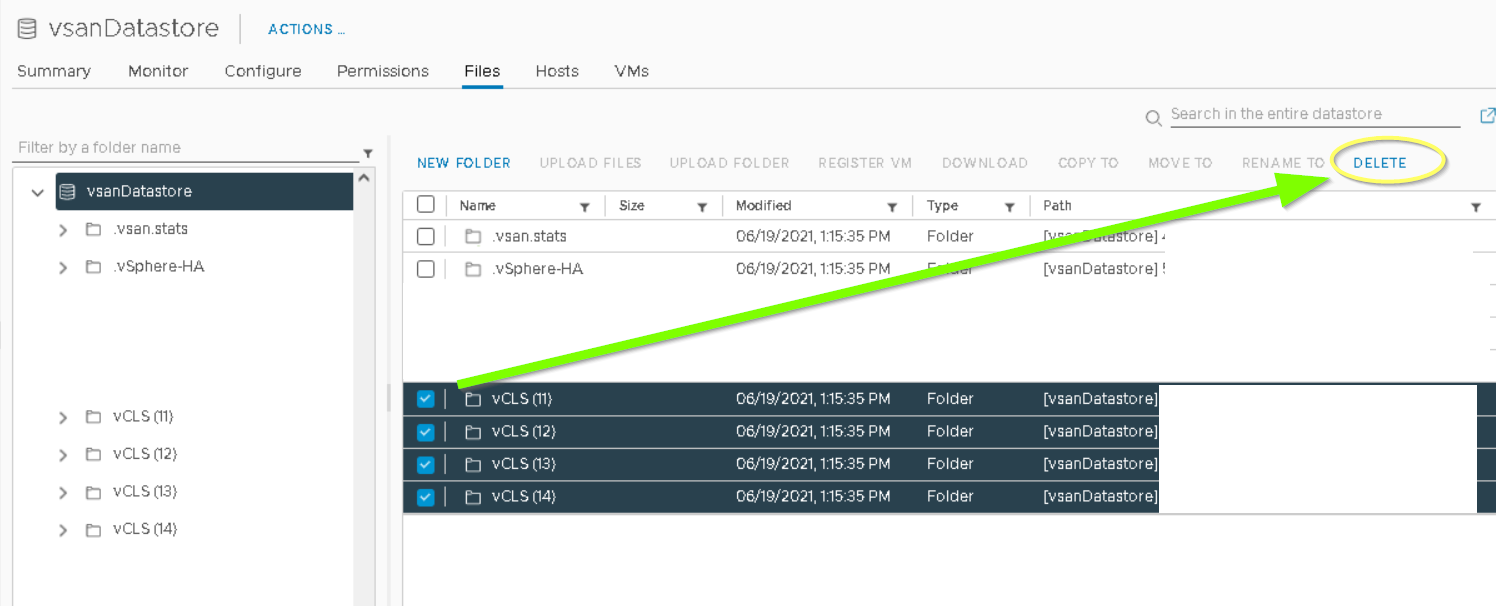
Task: Uncheck the vCLS (11) row checkbox
Action: coord(426,399)
